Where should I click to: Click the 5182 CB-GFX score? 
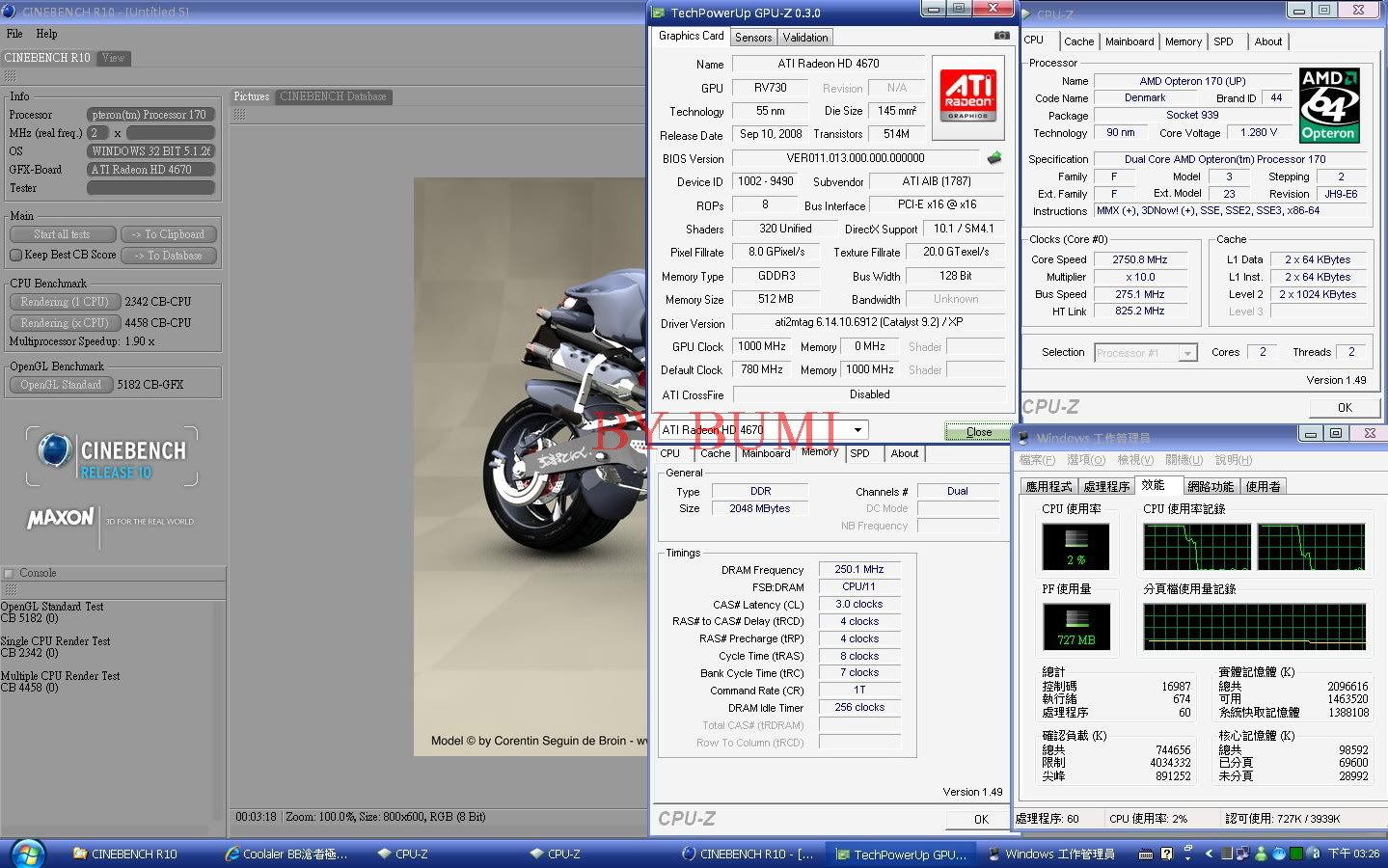coord(150,384)
